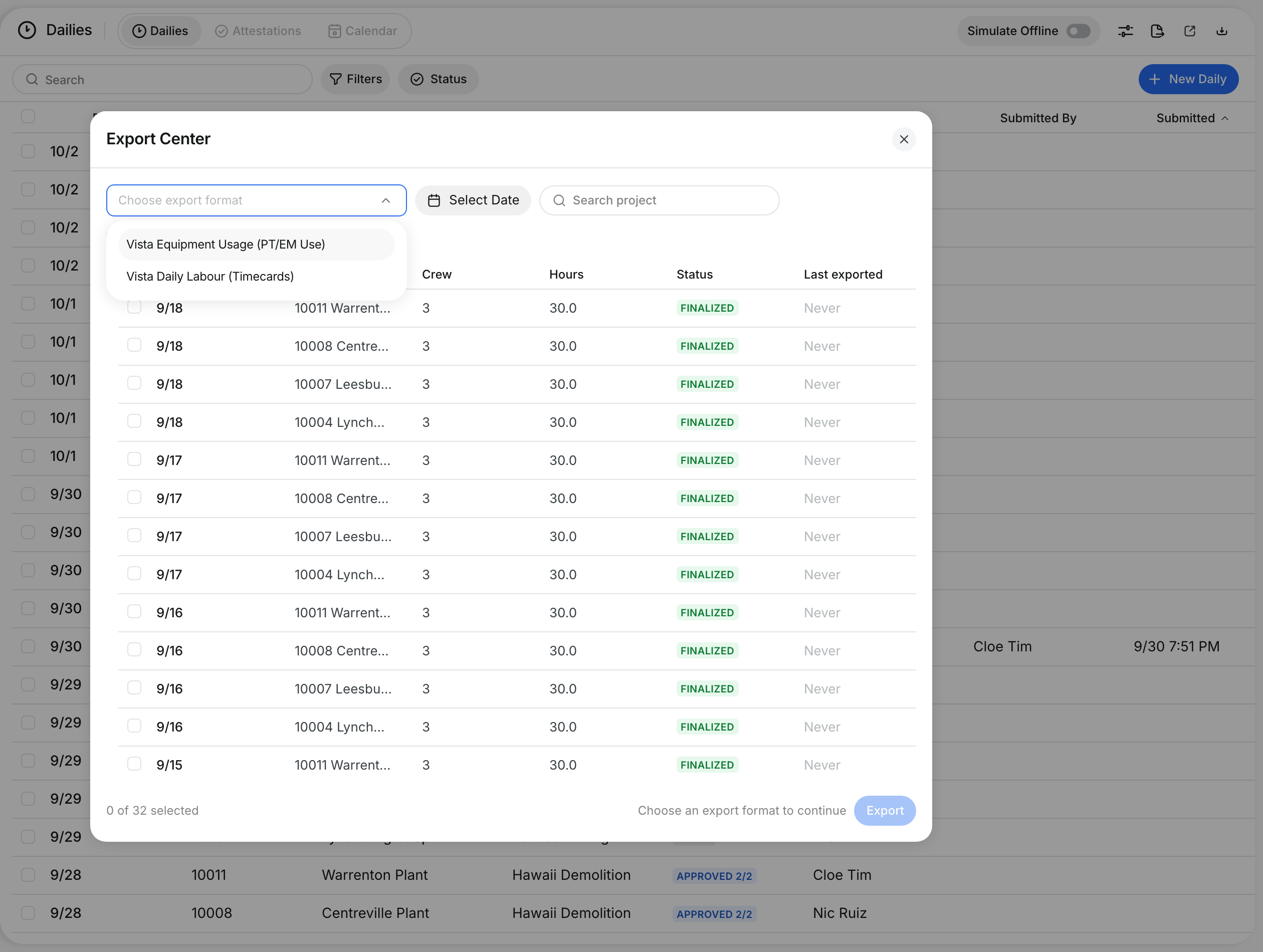This screenshot has width=1263, height=952.
Task: Click the download icon in top bar
Action: tap(1222, 31)
